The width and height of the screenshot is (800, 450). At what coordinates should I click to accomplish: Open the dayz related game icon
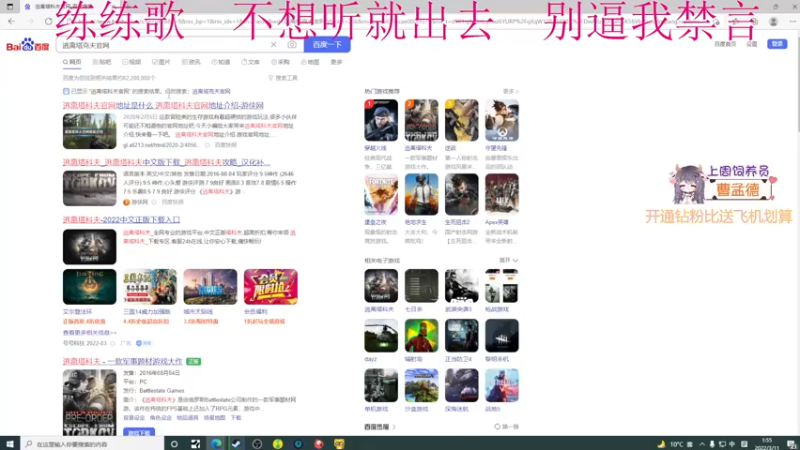tap(381, 336)
